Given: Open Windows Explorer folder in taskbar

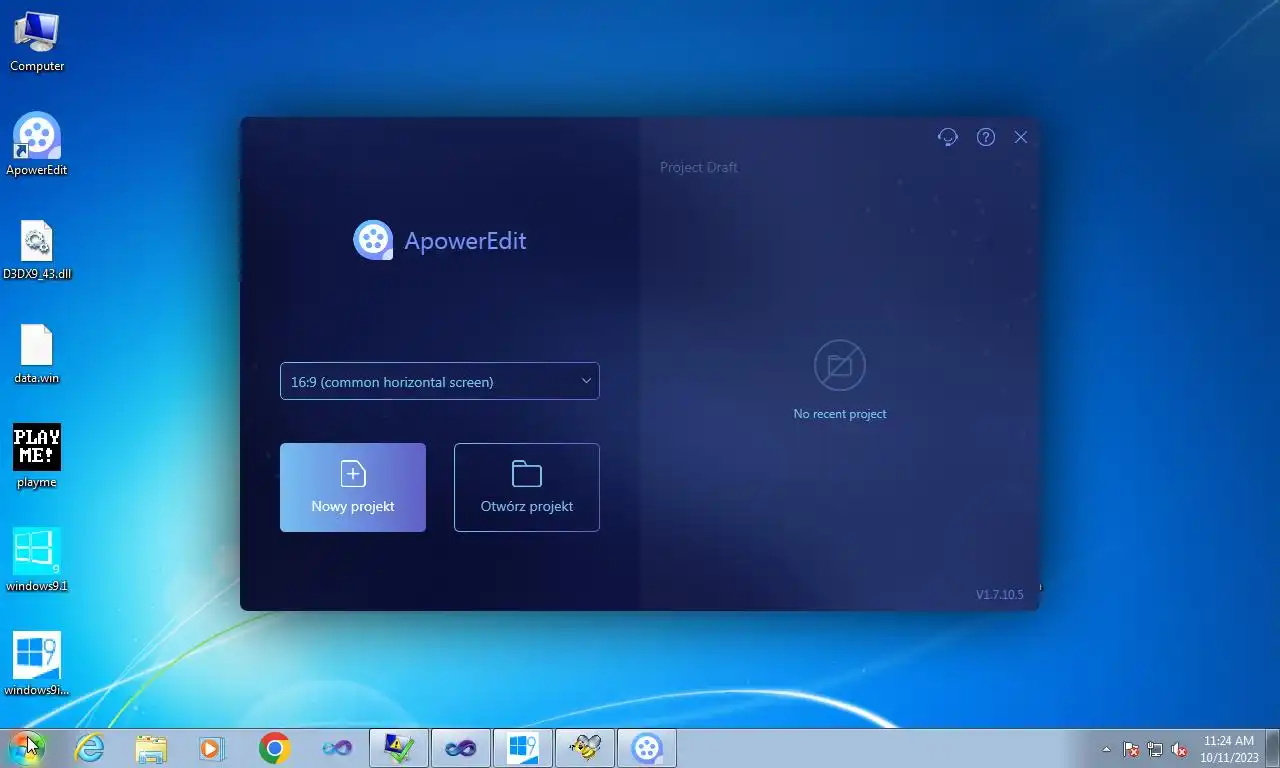Looking at the screenshot, I should point(151,748).
